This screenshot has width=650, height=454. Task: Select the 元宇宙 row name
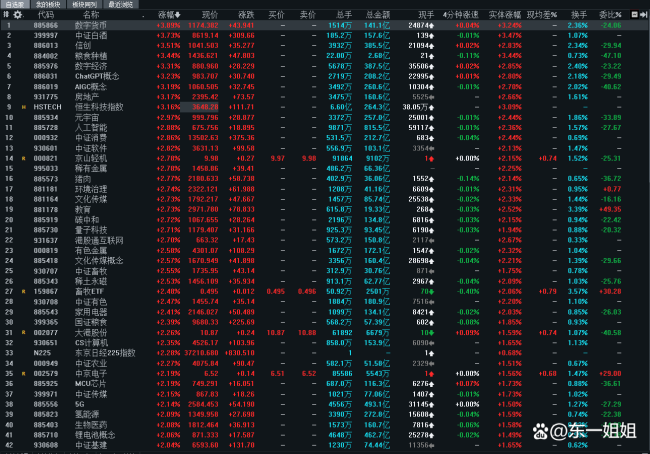coord(87,117)
